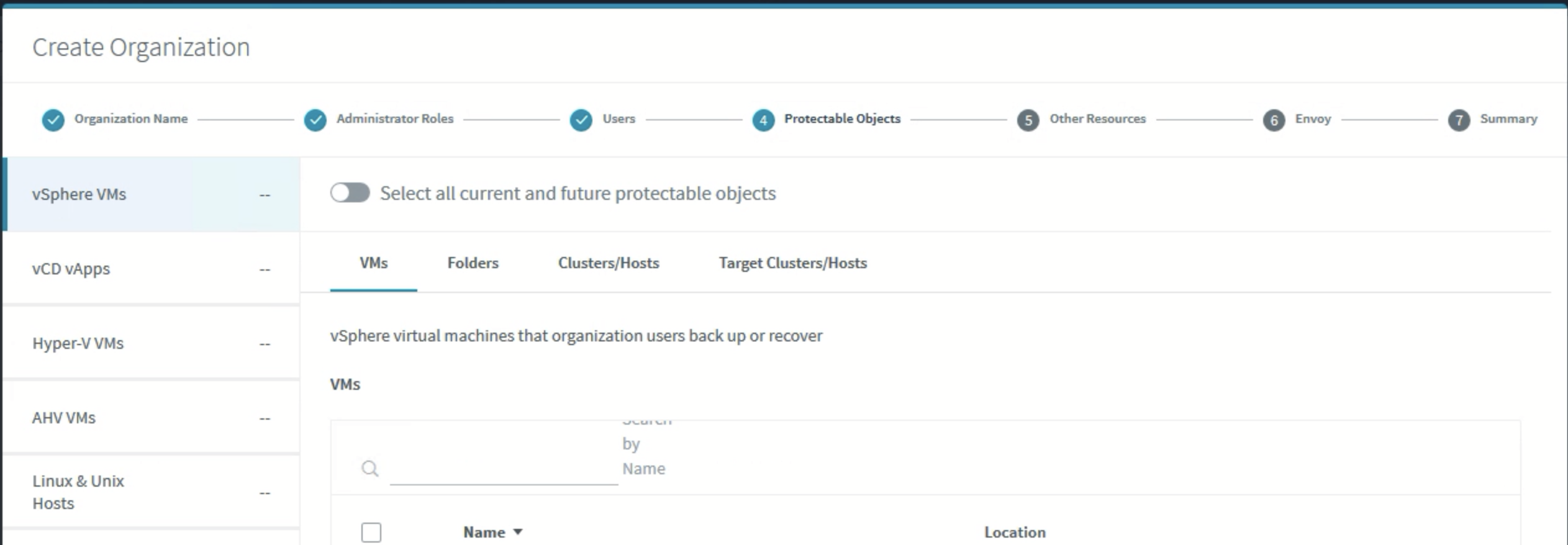Open the Clusters/Hosts tab
Screen dimensions: 1568x545
pyautogui.click(x=609, y=263)
